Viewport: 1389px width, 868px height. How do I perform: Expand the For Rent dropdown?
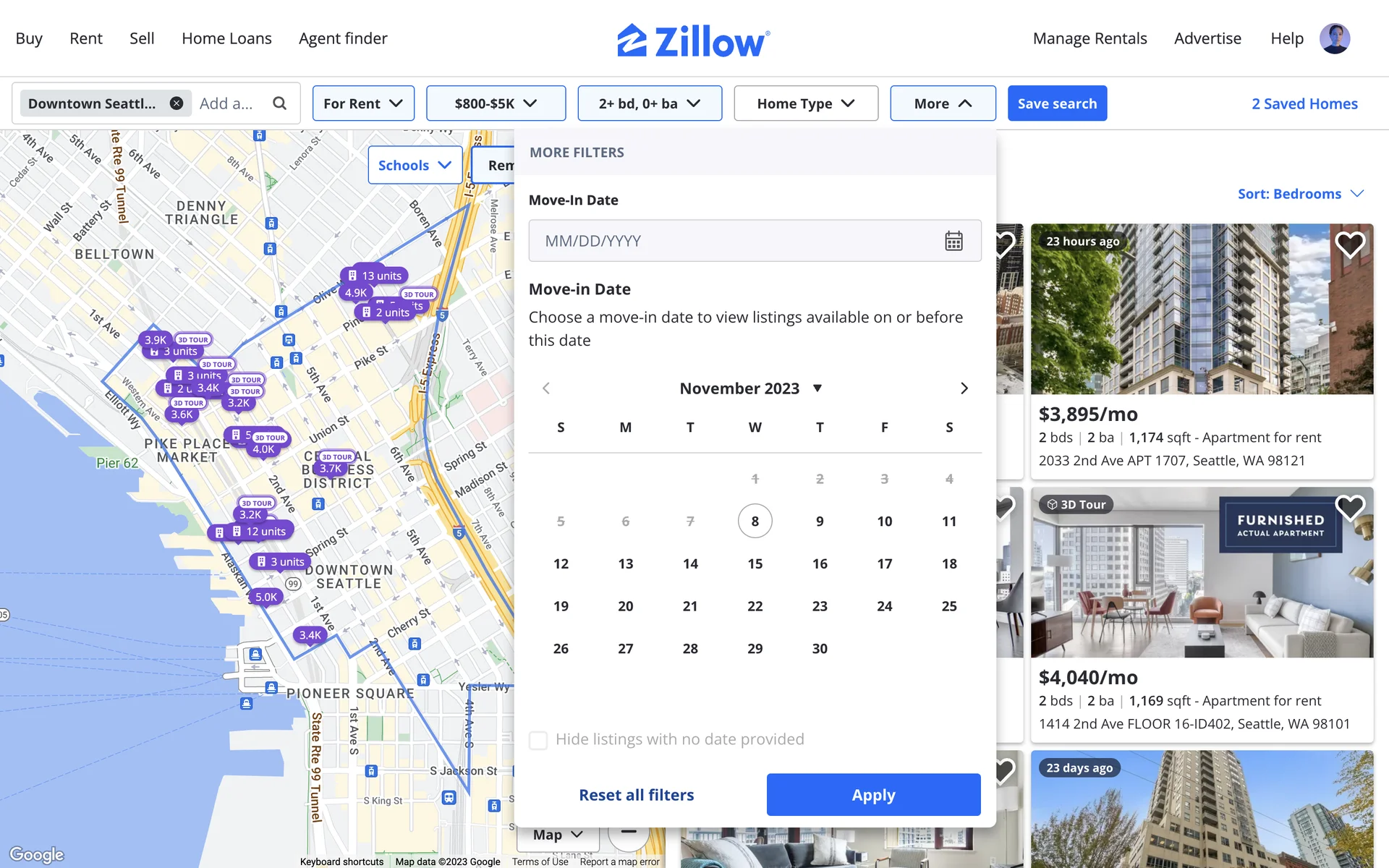tap(363, 103)
